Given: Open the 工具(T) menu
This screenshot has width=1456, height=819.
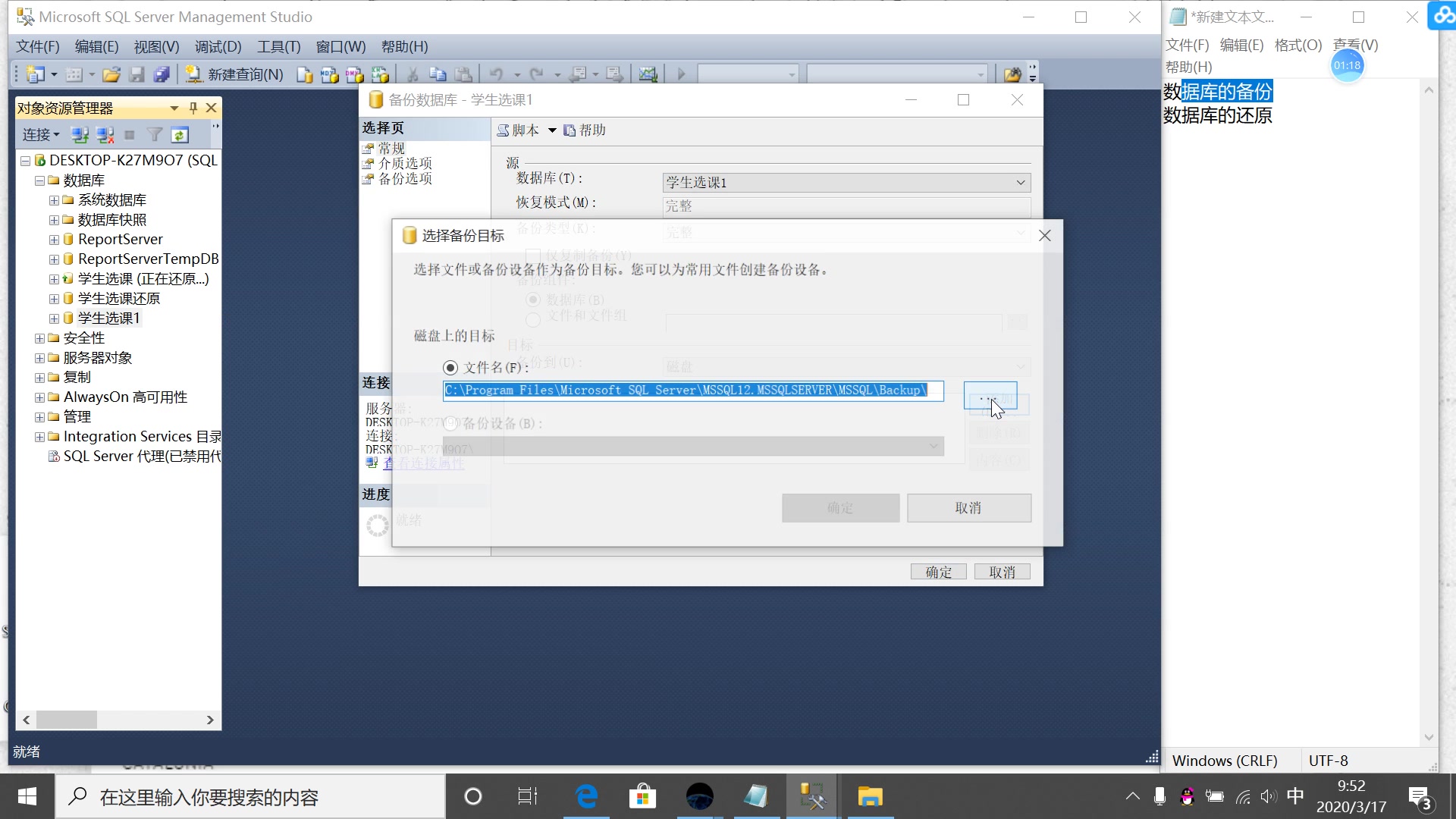Looking at the screenshot, I should pyautogui.click(x=278, y=46).
